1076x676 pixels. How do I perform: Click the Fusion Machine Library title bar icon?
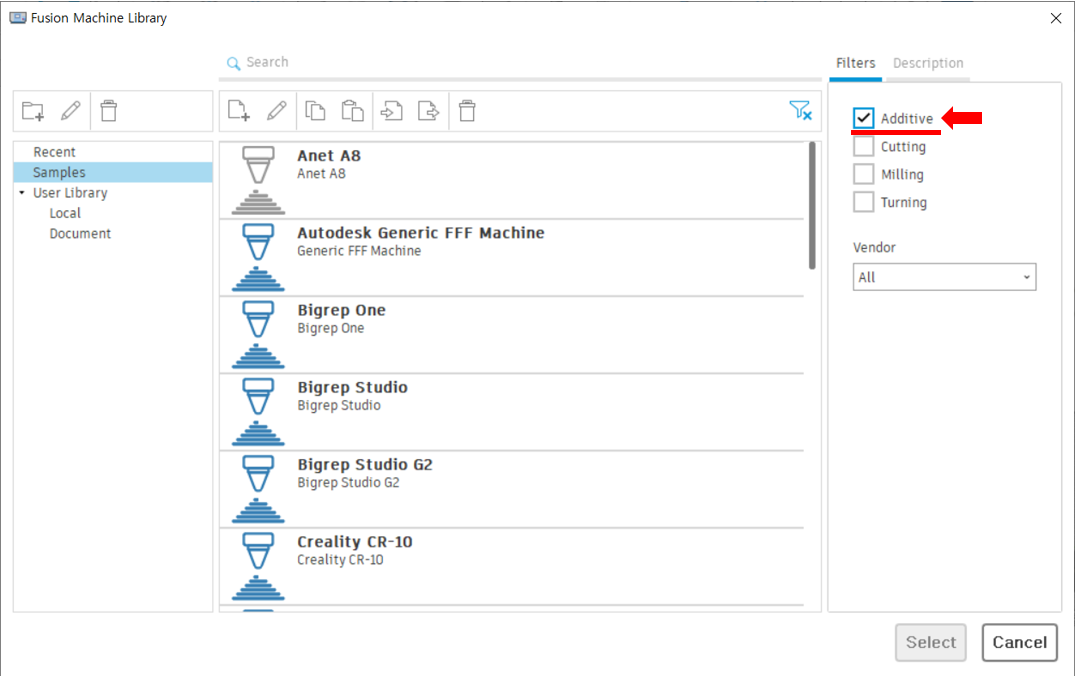[18, 18]
